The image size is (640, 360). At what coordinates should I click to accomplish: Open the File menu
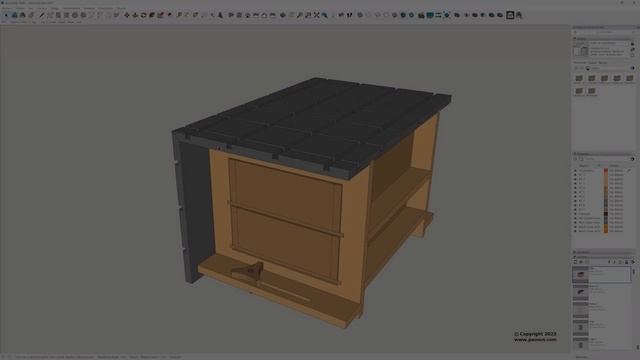[7, 8]
